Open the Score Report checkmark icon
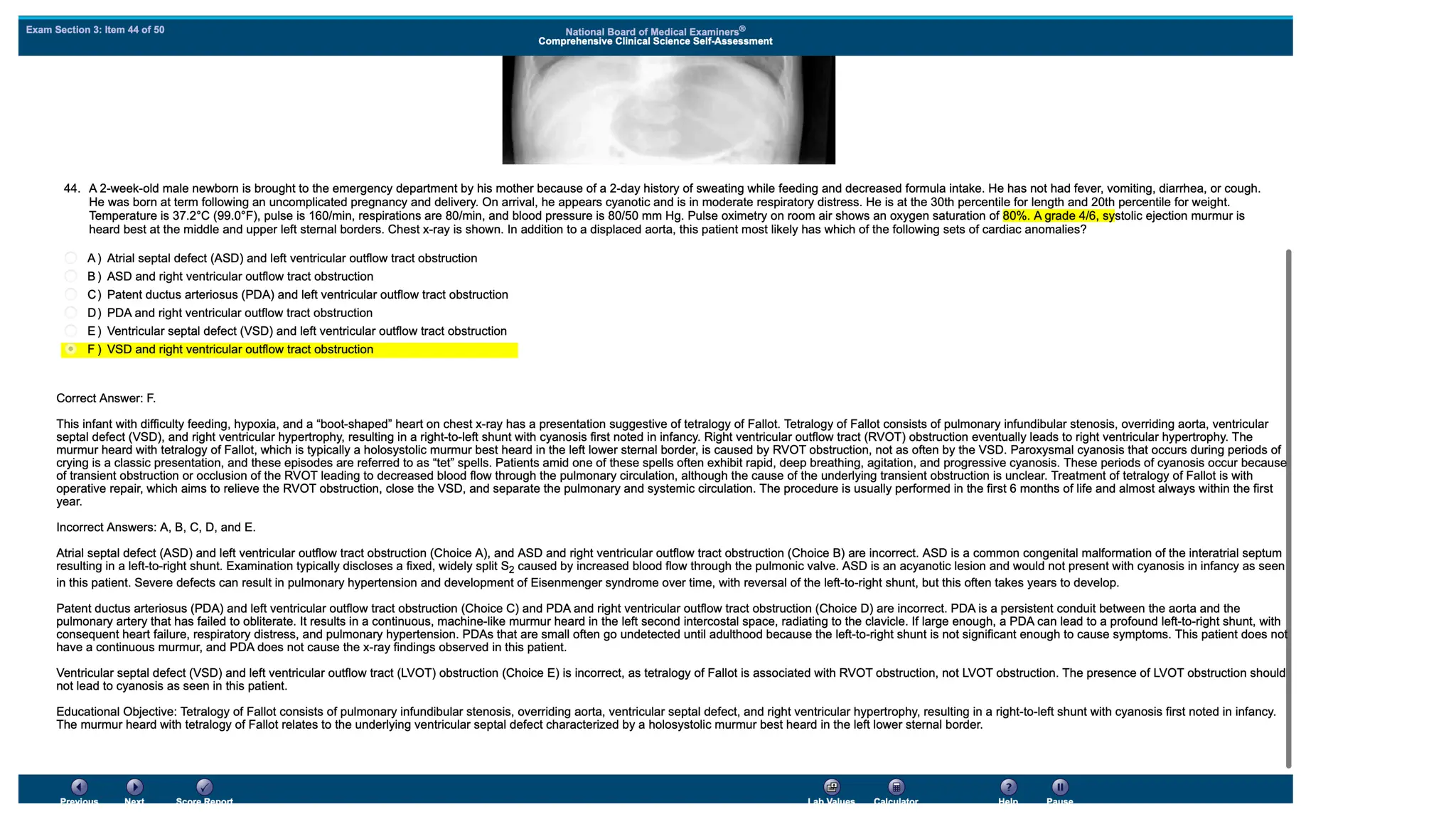Image resolution: width=1456 pixels, height=819 pixels. pos(204,787)
